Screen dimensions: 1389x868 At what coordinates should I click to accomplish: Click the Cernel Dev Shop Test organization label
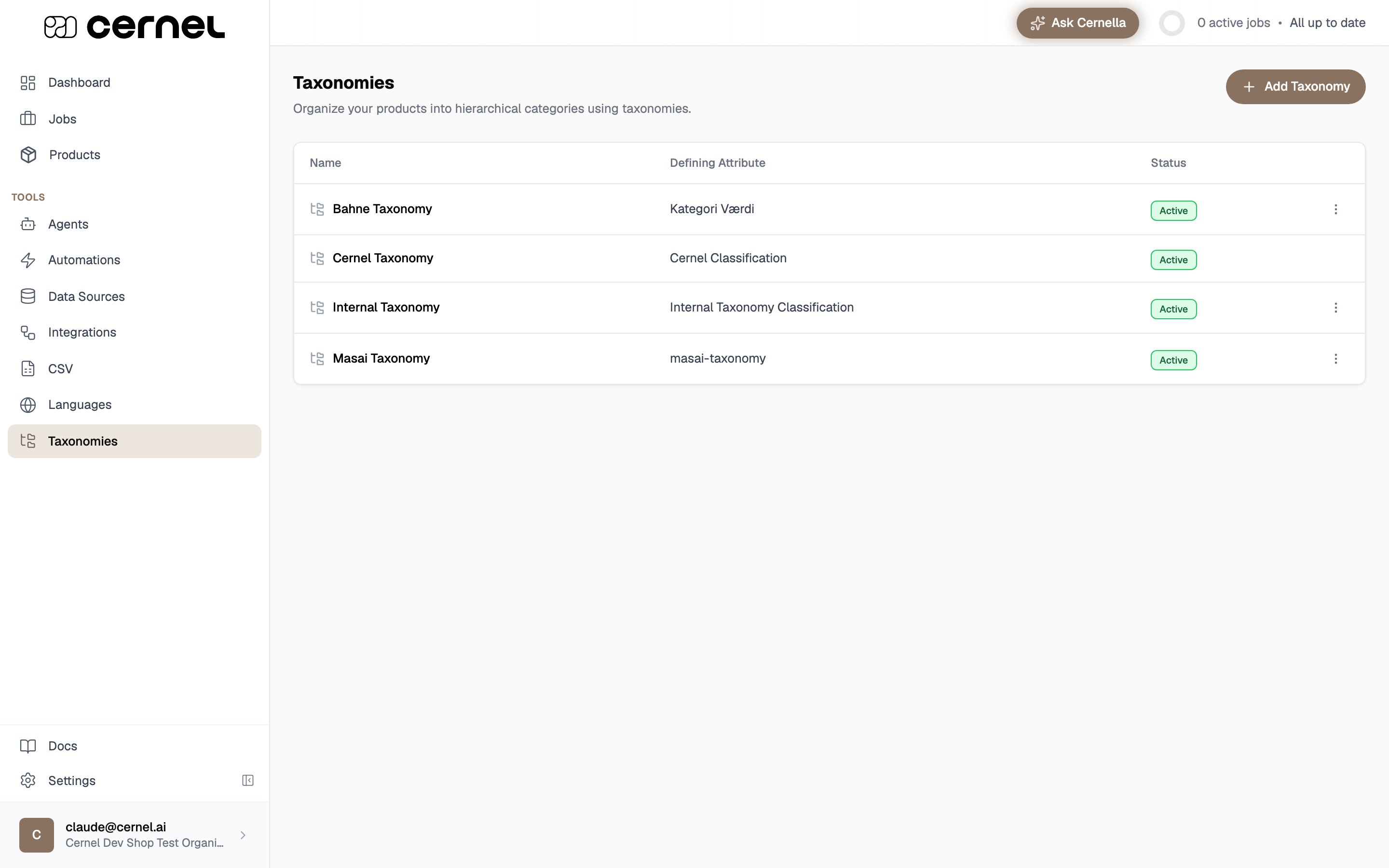(x=144, y=843)
